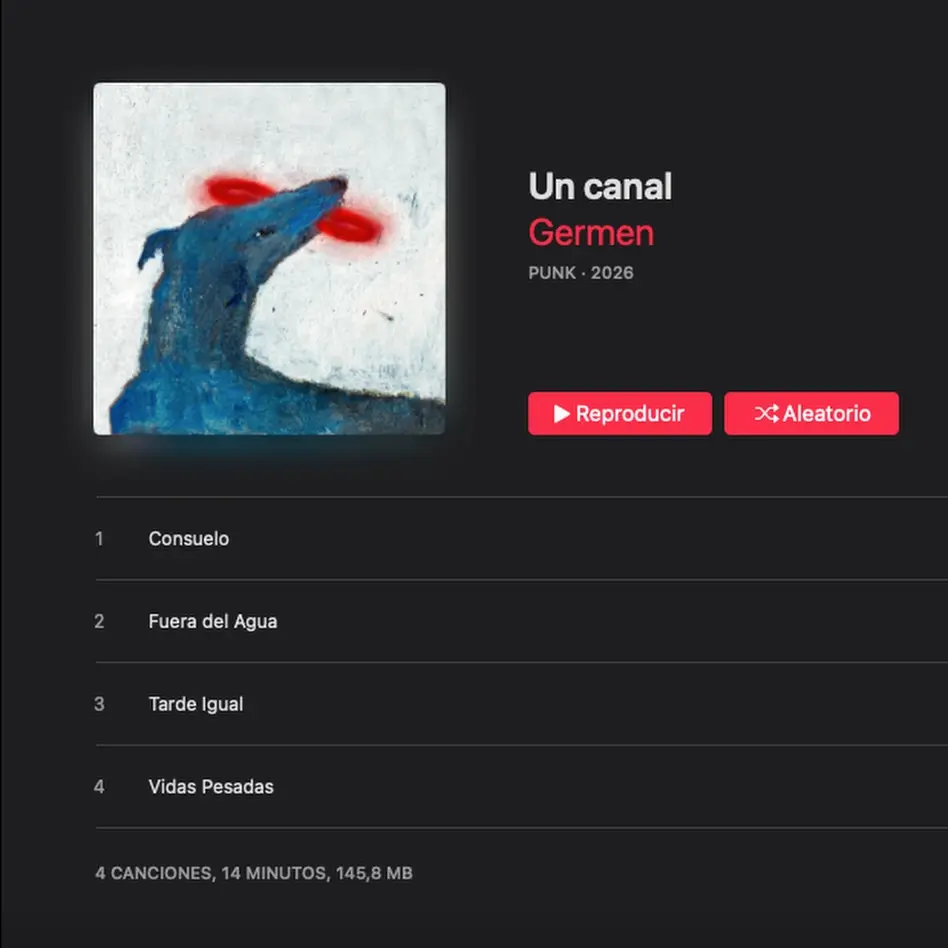
Task: Click track number 3 beside Tarde Igual
Action: pos(99,704)
